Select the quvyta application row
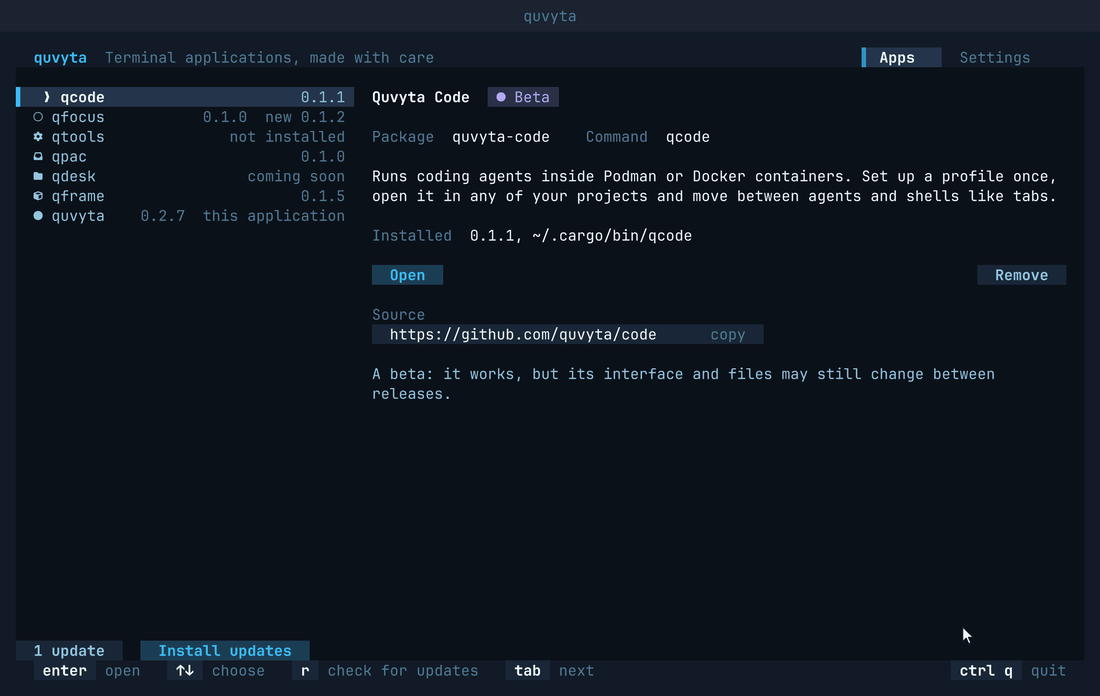Viewport: 1100px width, 696px height. point(185,215)
